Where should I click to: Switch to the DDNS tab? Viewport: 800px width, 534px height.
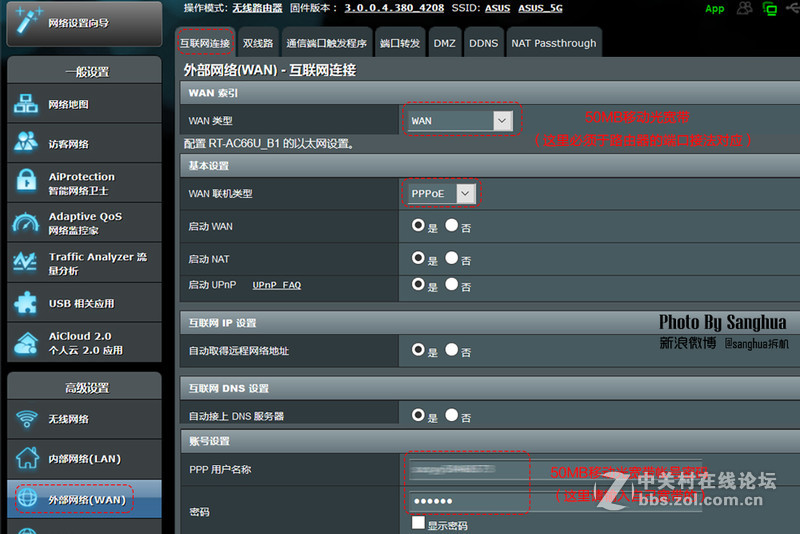tap(483, 43)
